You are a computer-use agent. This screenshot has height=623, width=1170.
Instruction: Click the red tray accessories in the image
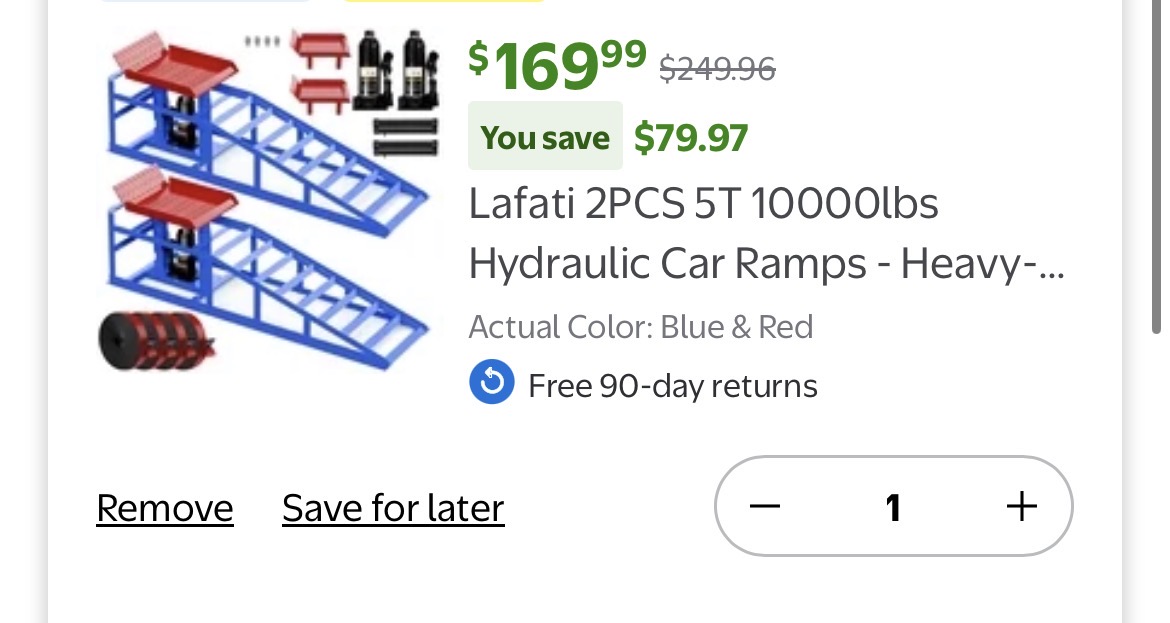tap(318, 70)
